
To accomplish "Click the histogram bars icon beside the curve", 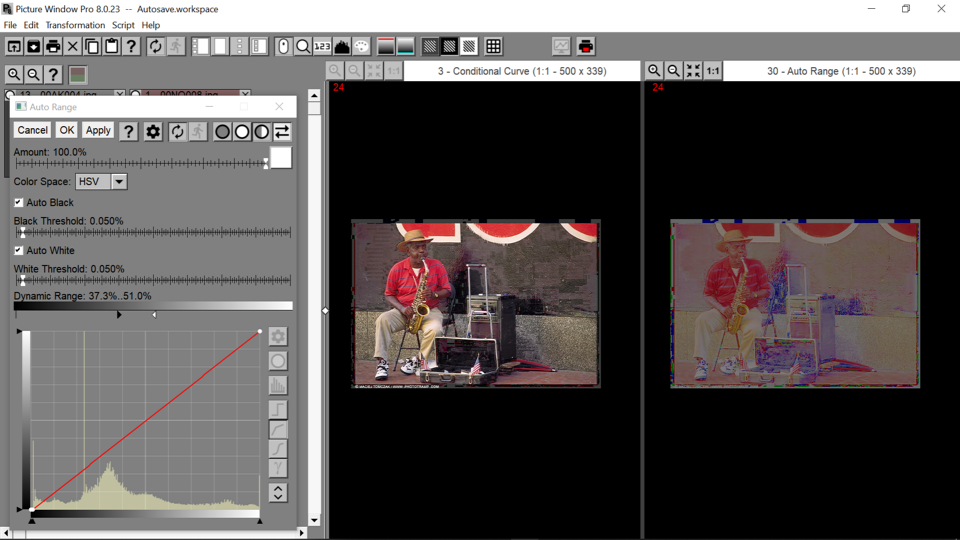I will (278, 386).
